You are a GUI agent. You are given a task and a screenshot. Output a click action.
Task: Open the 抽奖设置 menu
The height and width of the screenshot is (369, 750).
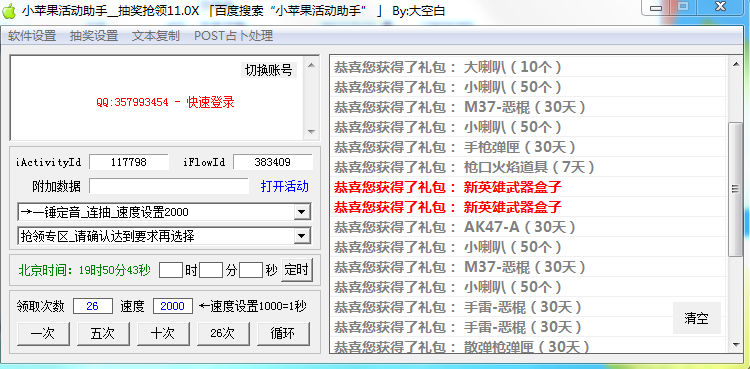pos(94,36)
